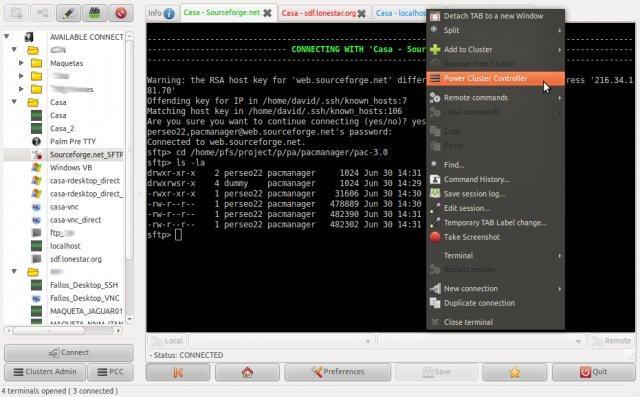Select Palm Pre TTY connection
The width and height of the screenshot is (640, 397).
[73, 142]
